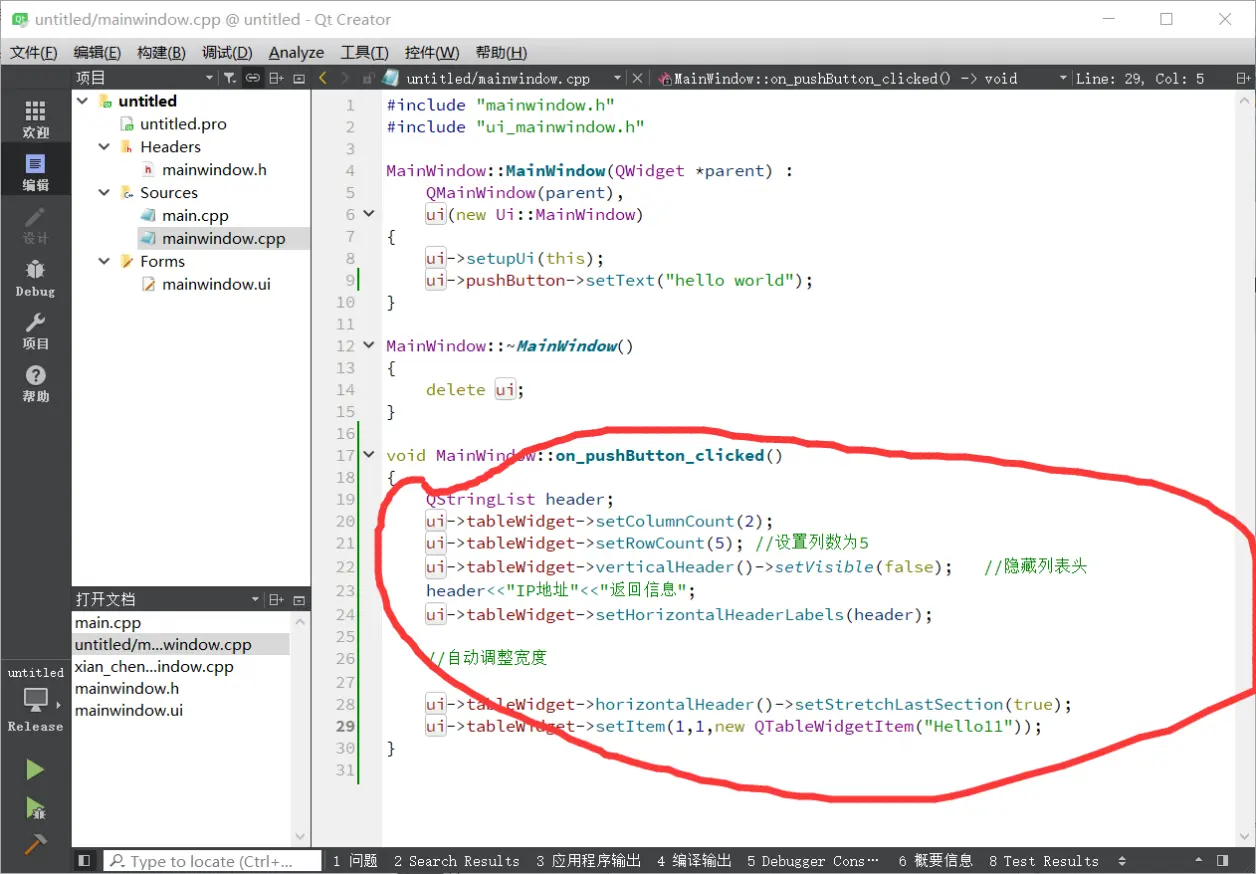Open the 调试(D) menu
Viewport: 1256px width, 874px height.
click(x=226, y=53)
